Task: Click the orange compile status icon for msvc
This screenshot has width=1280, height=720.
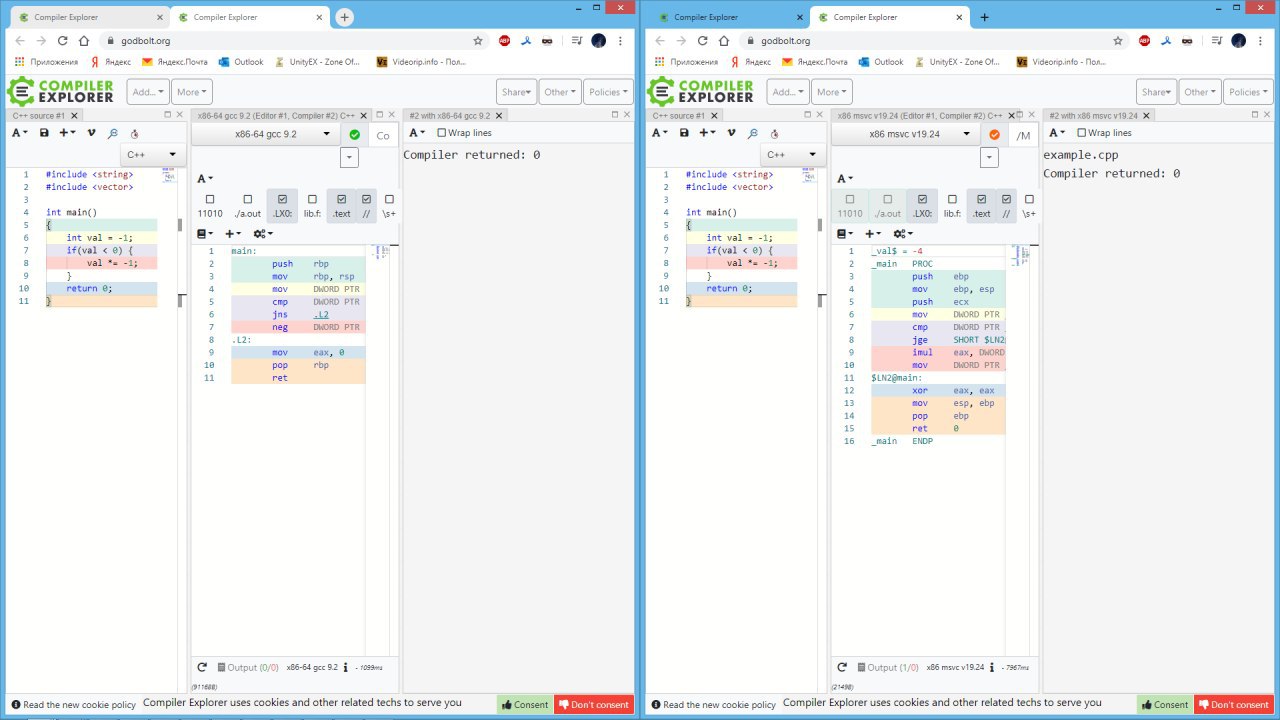Action: (995, 135)
